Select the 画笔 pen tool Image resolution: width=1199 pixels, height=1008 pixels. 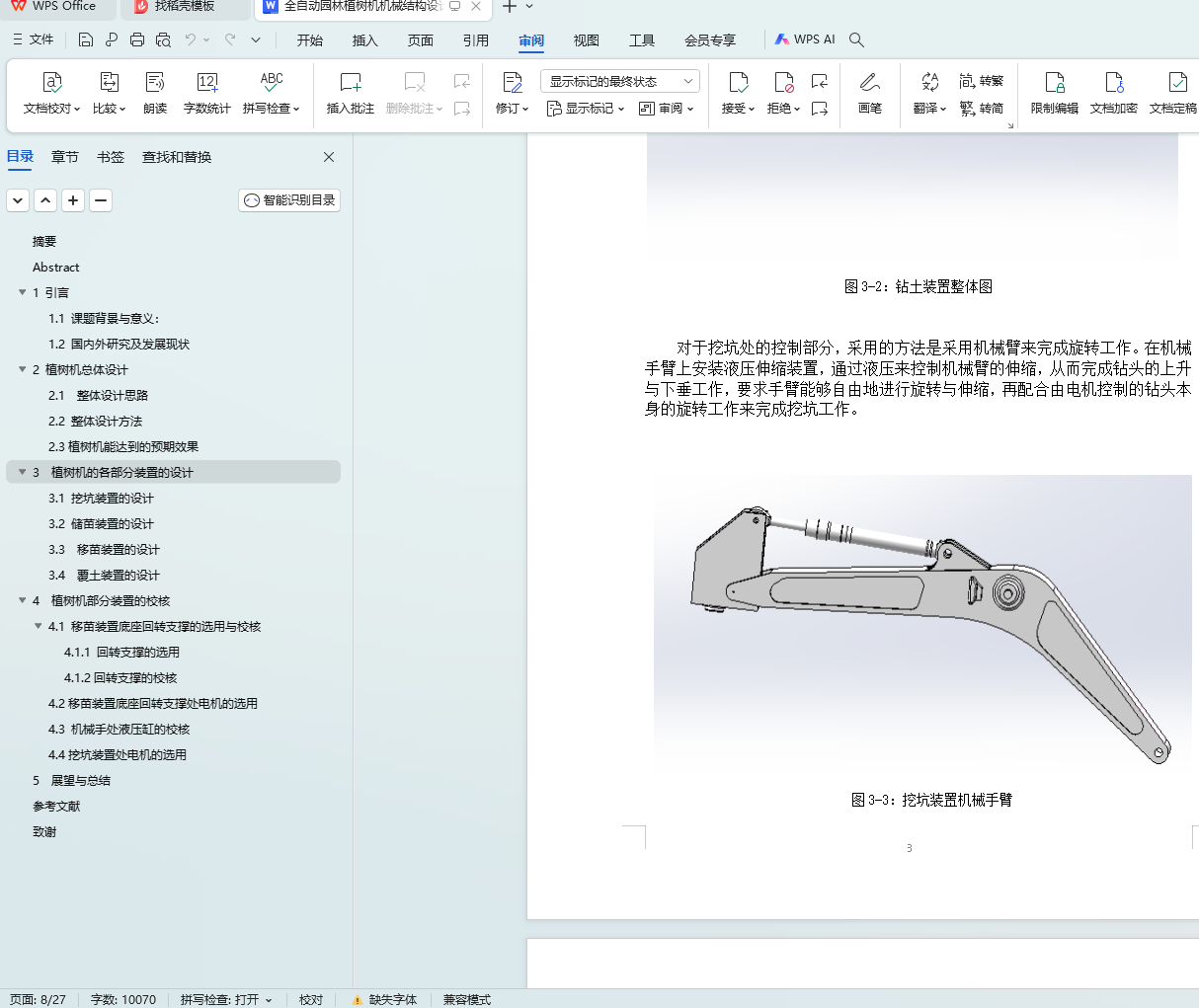pos(870,93)
